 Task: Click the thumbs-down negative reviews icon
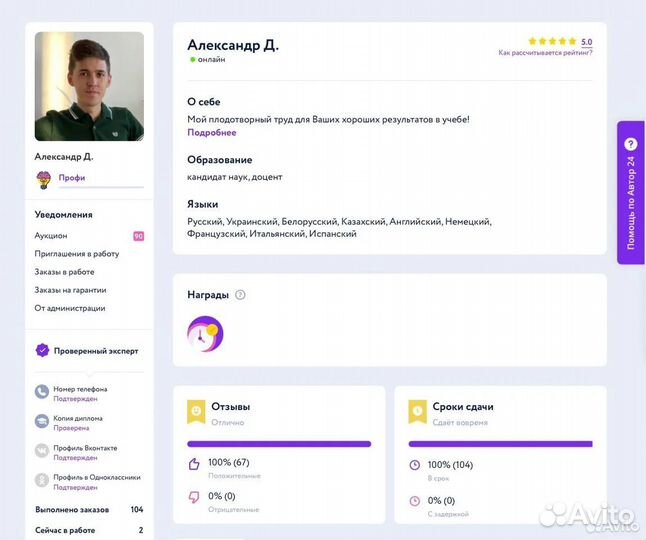[x=194, y=497]
